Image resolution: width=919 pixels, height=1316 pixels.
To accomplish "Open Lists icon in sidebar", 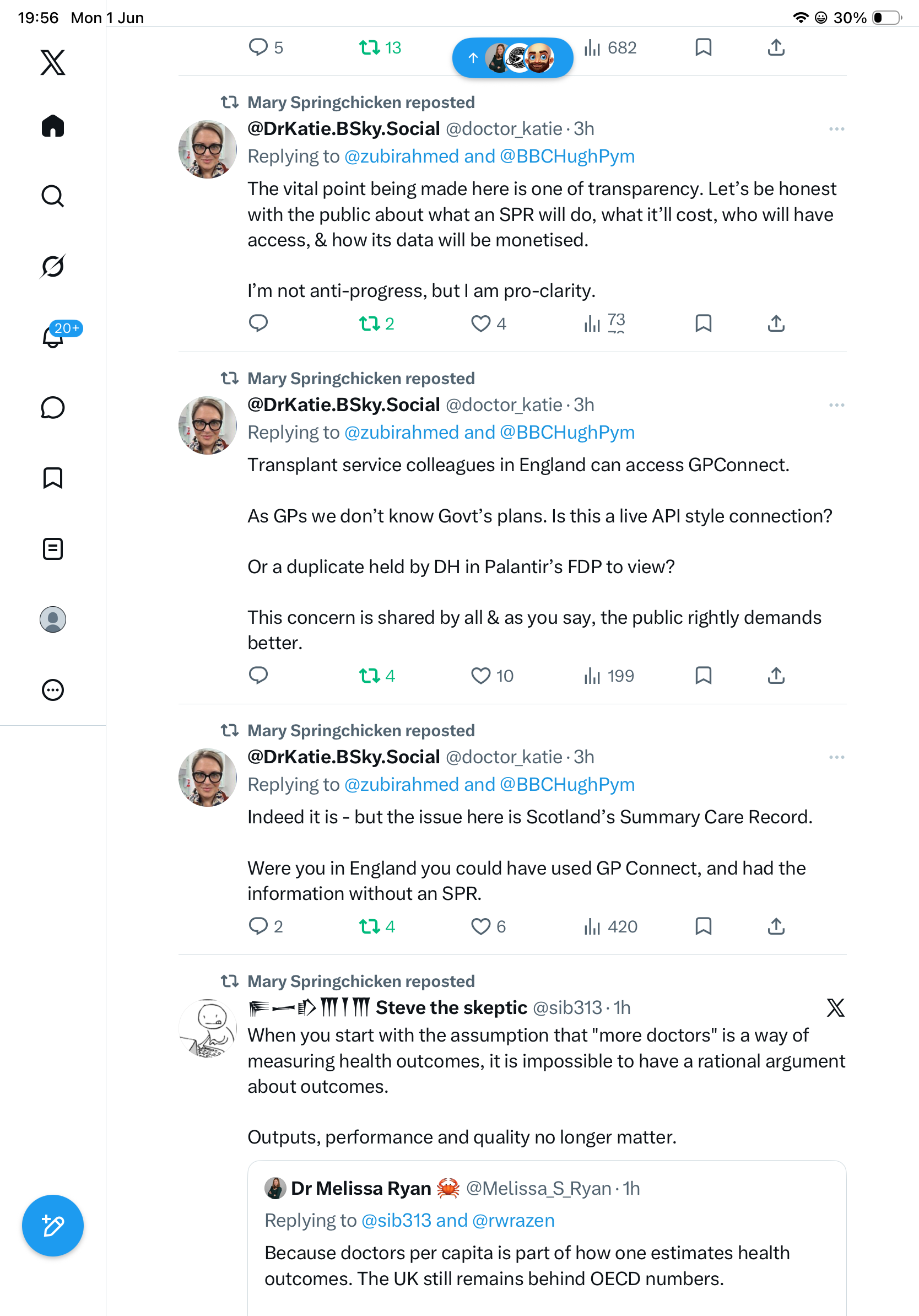I will point(53,548).
